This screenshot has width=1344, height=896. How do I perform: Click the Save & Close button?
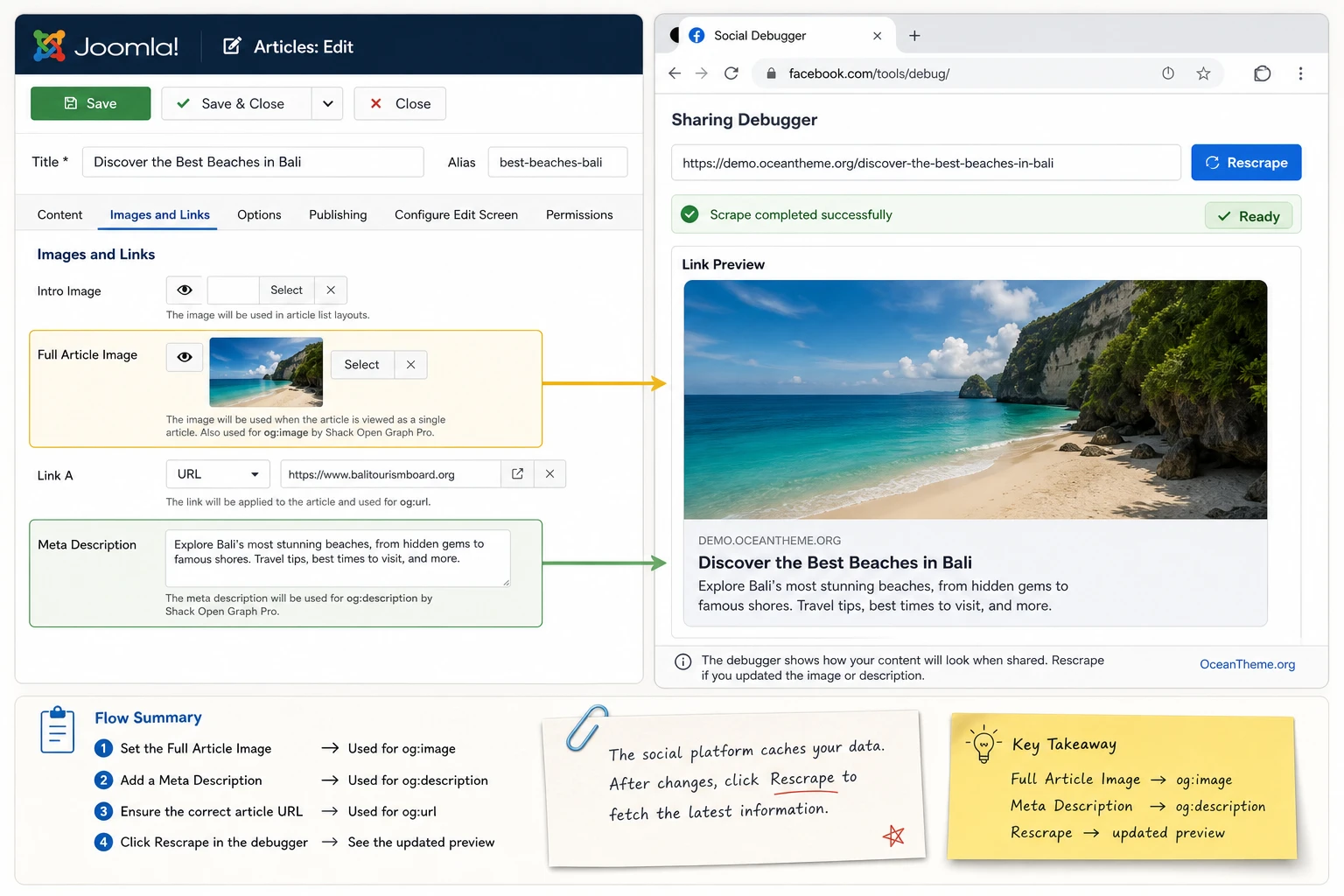(236, 103)
